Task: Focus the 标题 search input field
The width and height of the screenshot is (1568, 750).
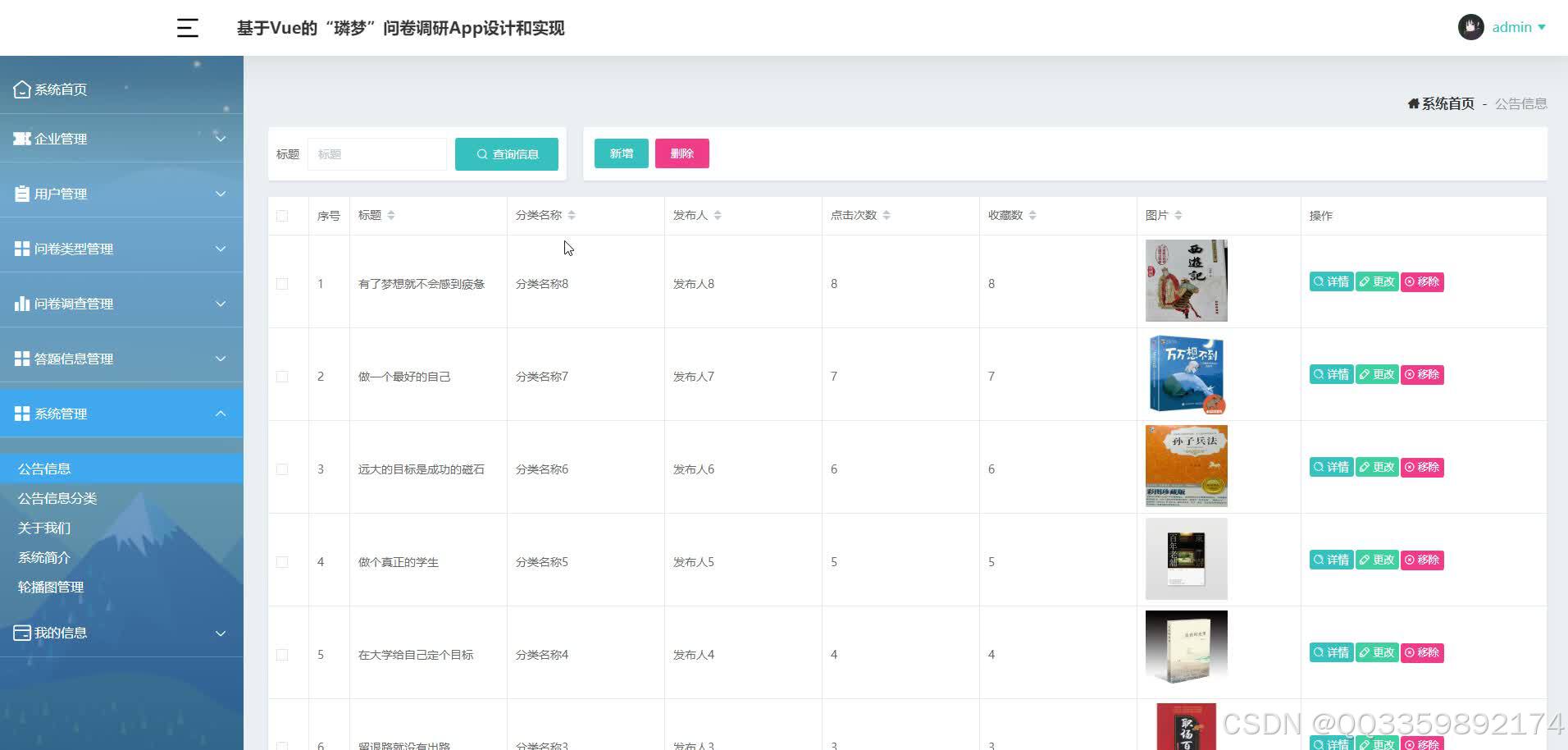Action: (x=377, y=154)
